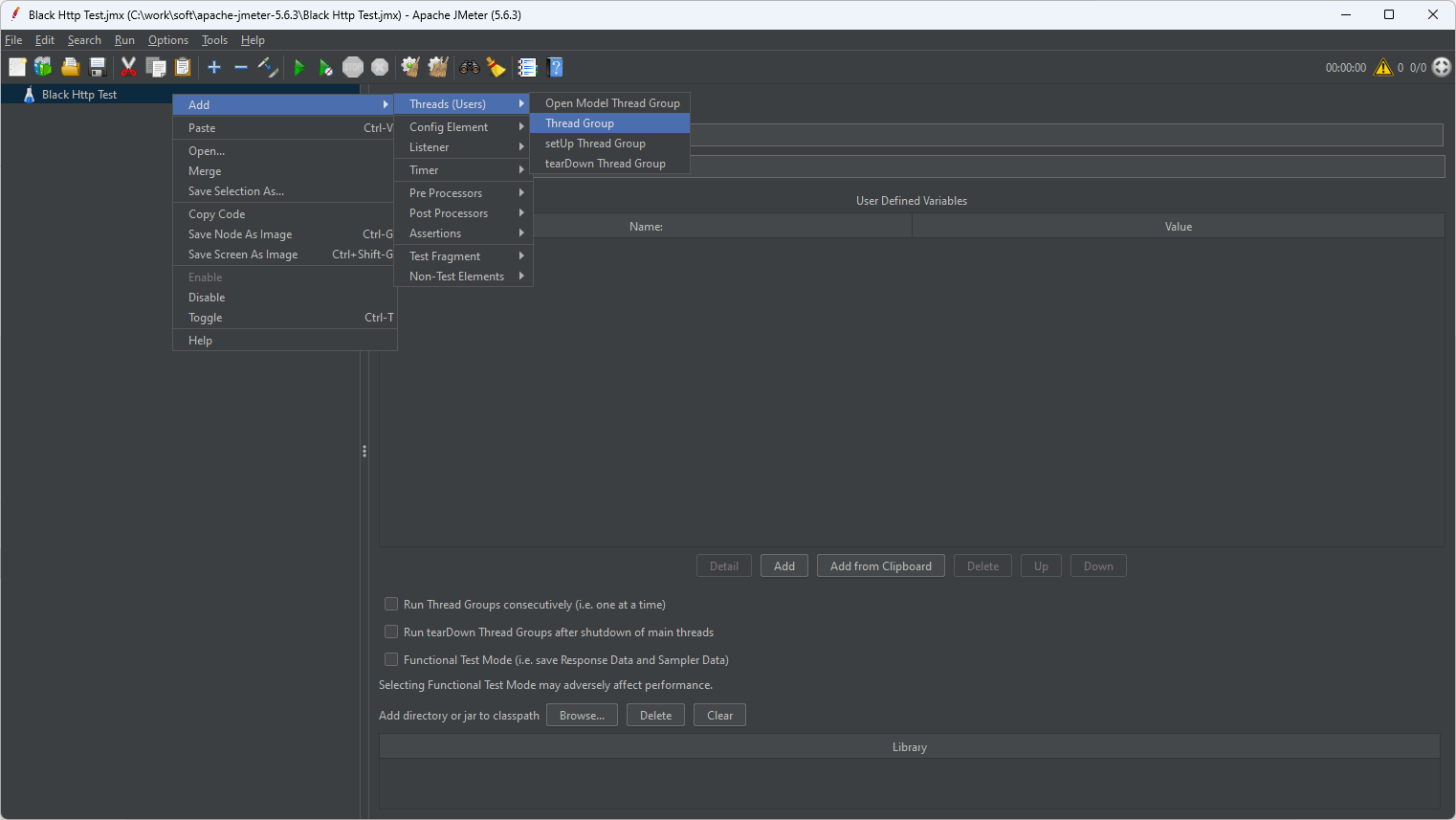Click the Shutdown threads icon
The width and height of the screenshot is (1456, 820).
click(x=380, y=67)
